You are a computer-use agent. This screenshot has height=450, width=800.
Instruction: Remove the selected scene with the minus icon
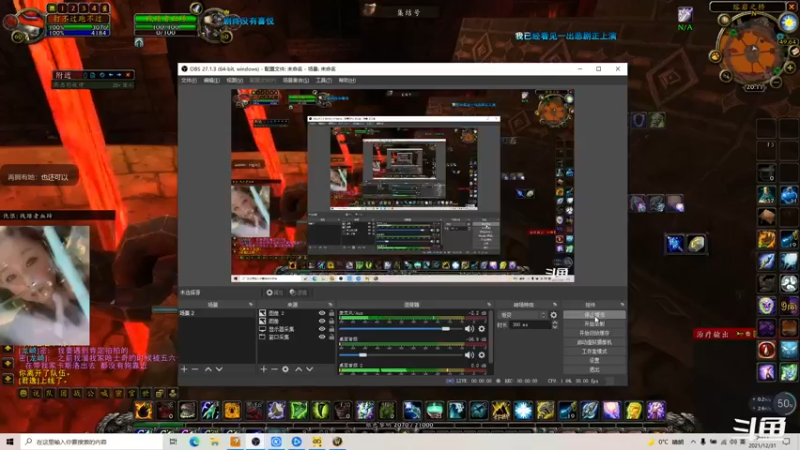(x=195, y=369)
